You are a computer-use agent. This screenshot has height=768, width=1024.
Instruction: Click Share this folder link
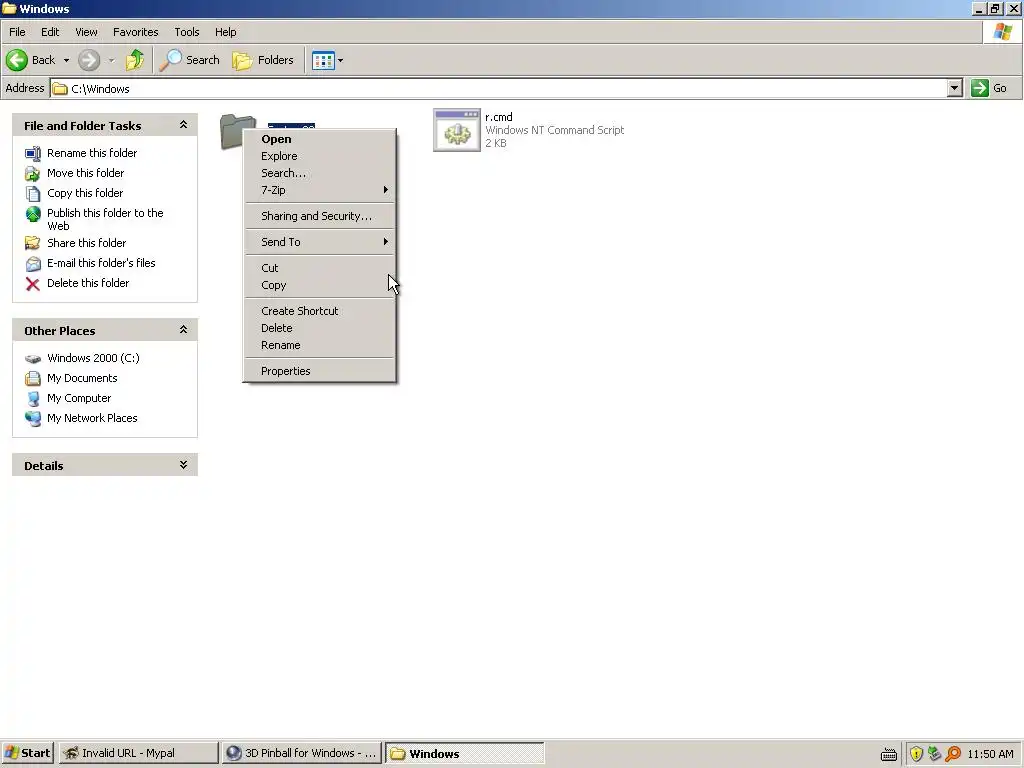pyautogui.click(x=86, y=243)
